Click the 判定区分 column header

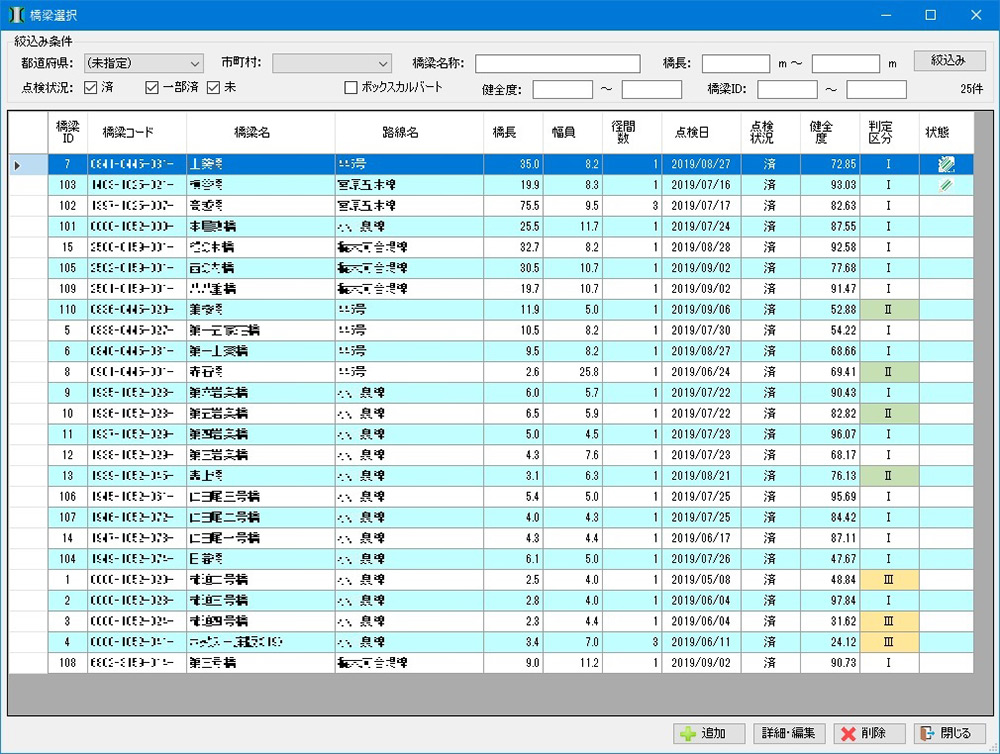click(889, 133)
